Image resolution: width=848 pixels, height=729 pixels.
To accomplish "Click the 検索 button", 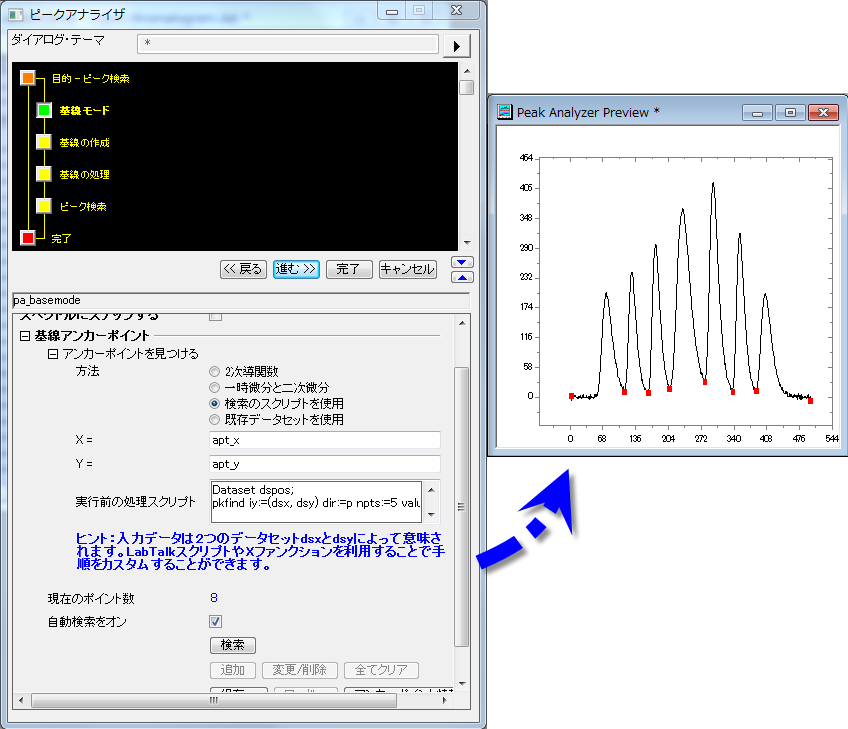I will coord(233,645).
